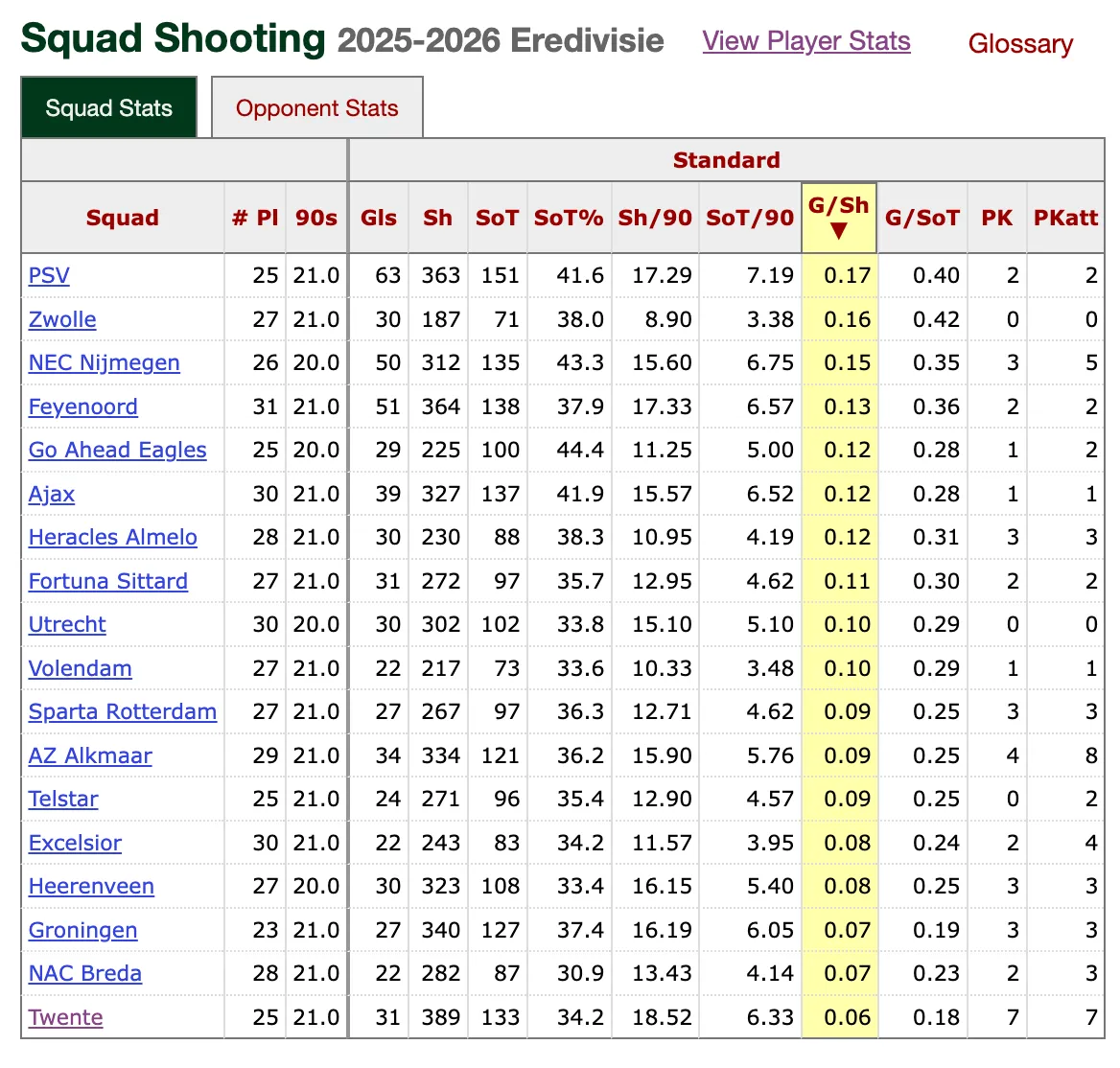Sort by the PKatt column header
This screenshot has width=1120, height=1068.
coord(1065,218)
